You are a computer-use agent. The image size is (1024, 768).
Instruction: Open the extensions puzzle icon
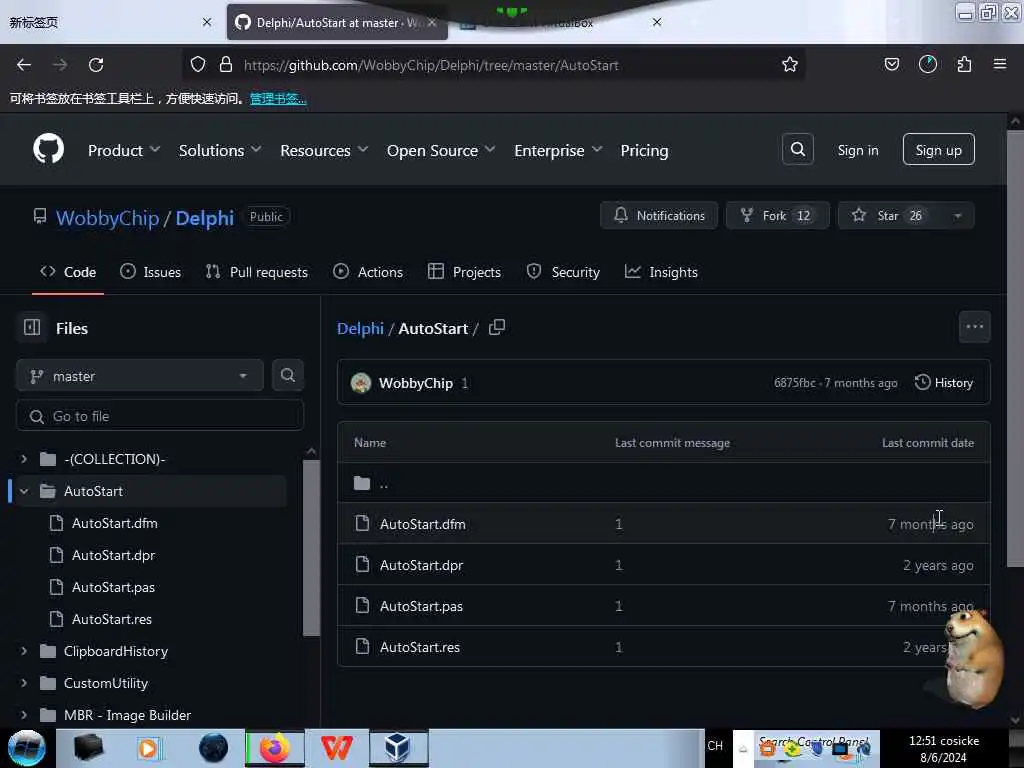(964, 64)
